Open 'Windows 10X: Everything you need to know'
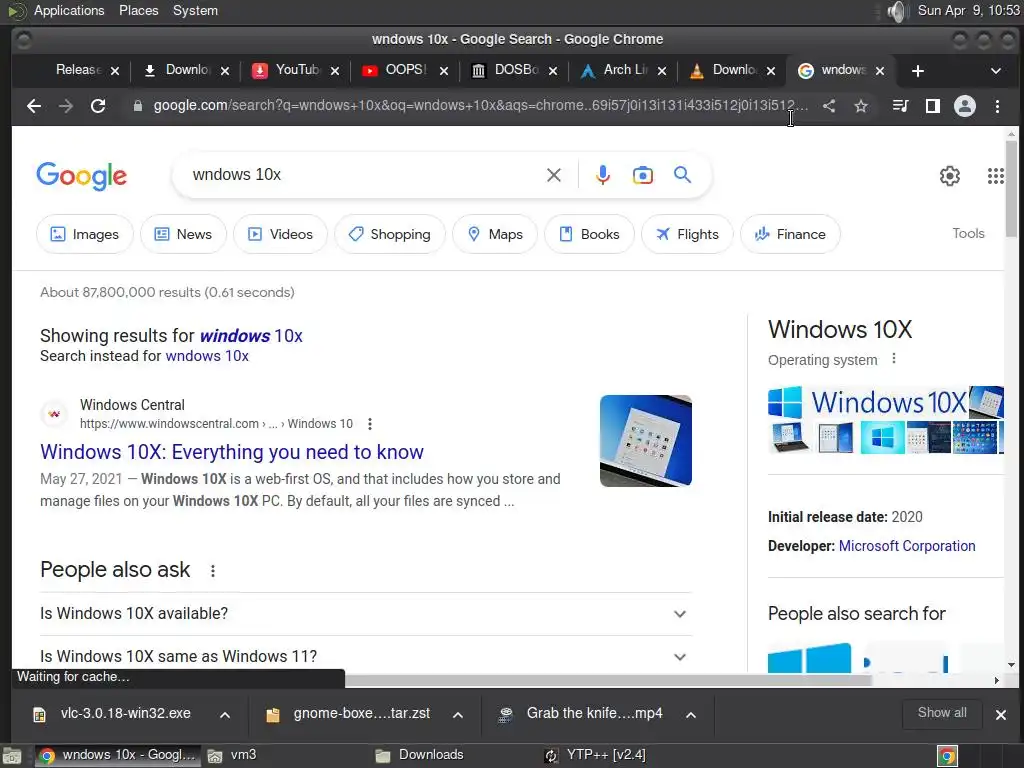Screen dimensions: 1024x768 pos(232,452)
